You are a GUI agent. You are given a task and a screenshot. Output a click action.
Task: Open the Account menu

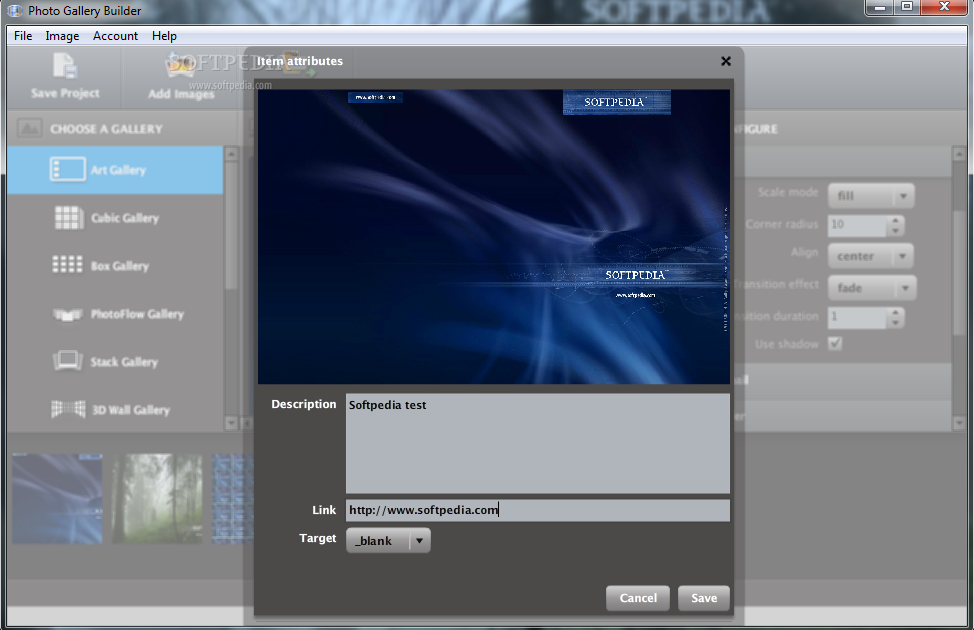tap(116, 36)
